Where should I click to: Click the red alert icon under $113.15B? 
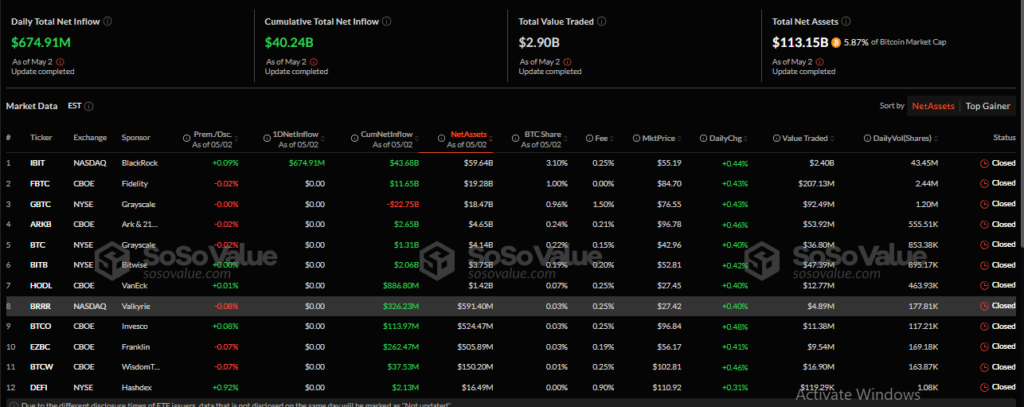821,62
